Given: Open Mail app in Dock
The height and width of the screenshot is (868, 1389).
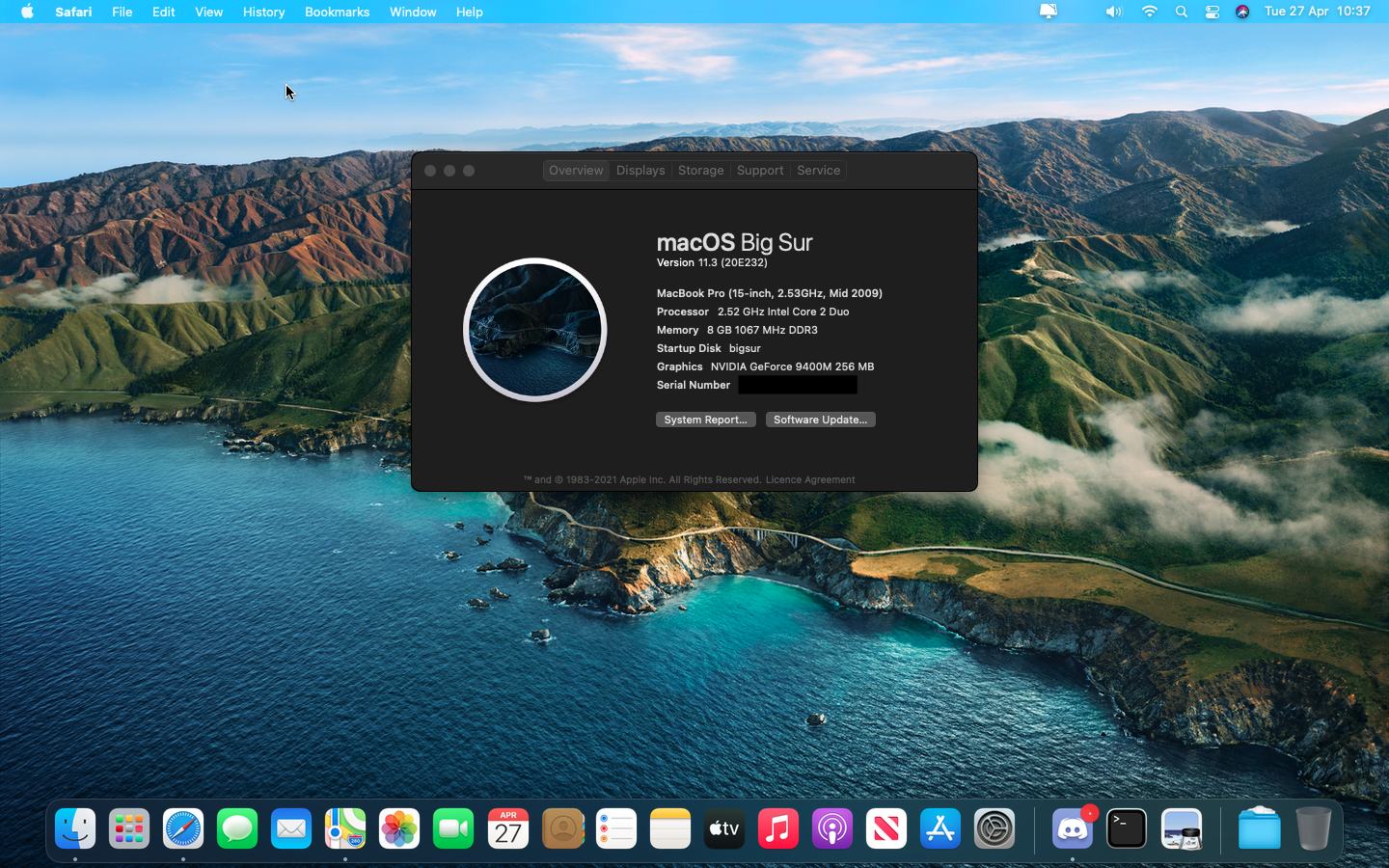Looking at the screenshot, I should click(x=291, y=828).
